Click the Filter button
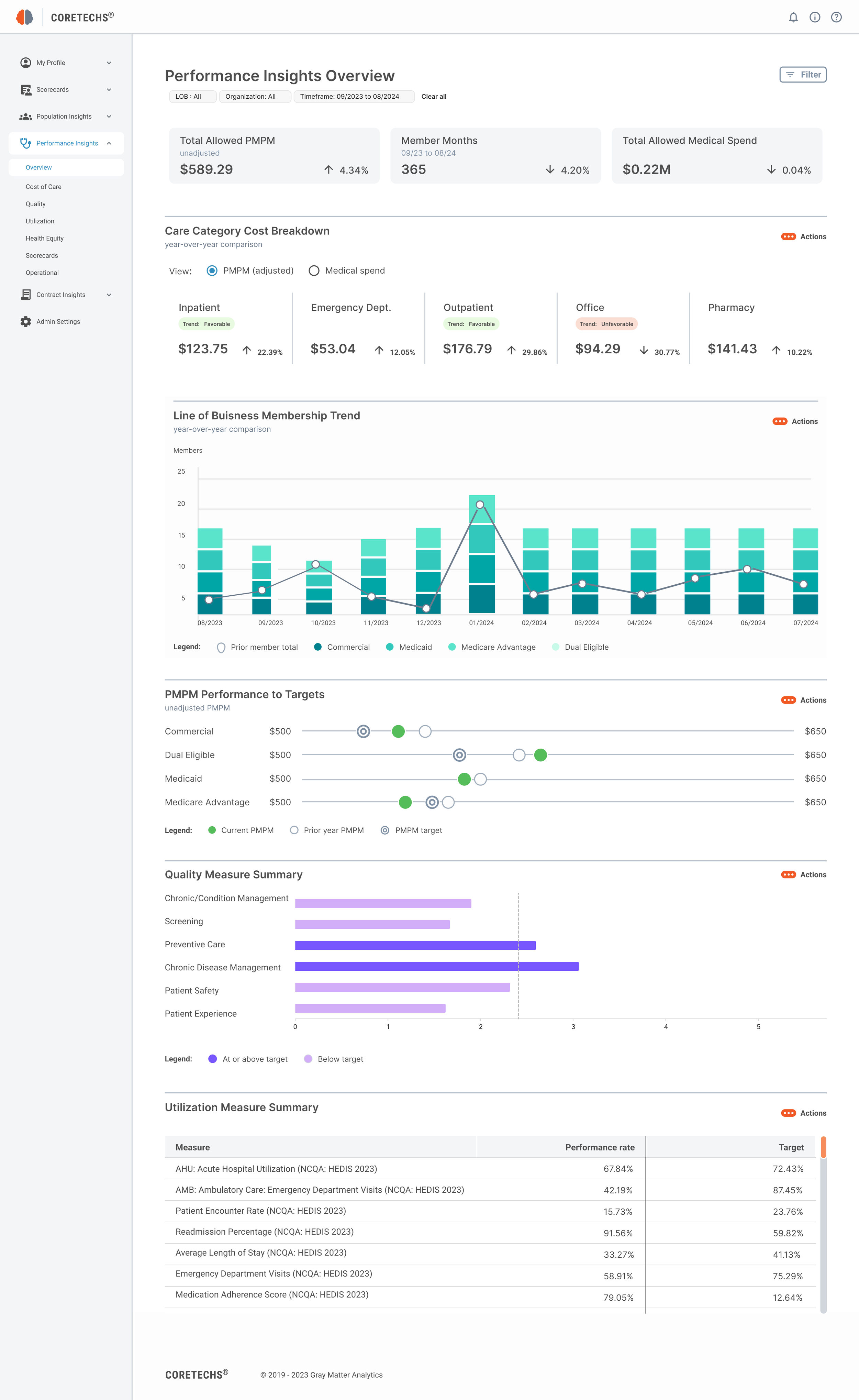Viewport: 859px width, 1400px height. pyautogui.click(x=803, y=75)
